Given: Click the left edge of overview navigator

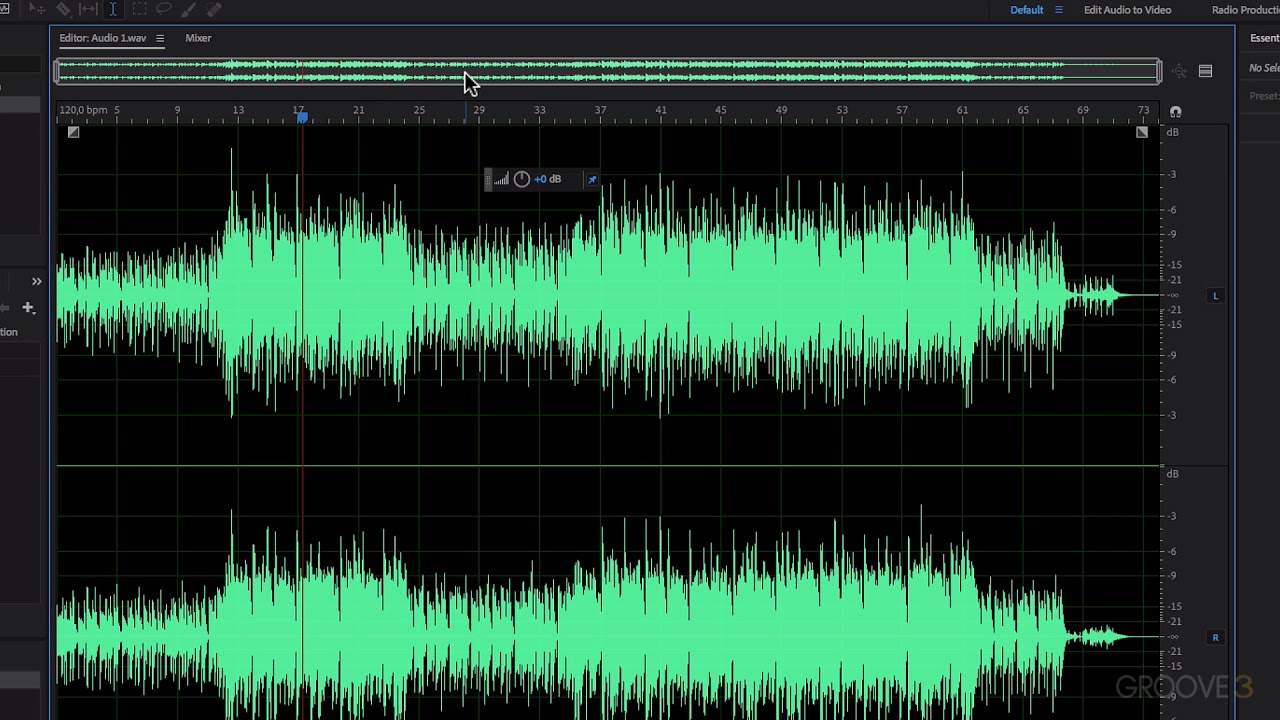Looking at the screenshot, I should click(57, 71).
